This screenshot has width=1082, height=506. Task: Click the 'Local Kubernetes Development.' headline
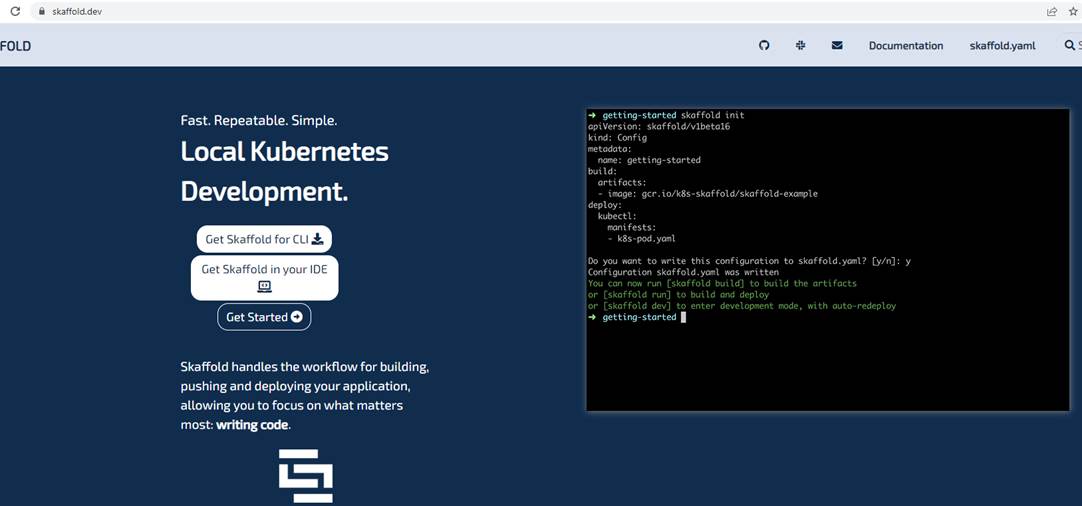coord(284,171)
